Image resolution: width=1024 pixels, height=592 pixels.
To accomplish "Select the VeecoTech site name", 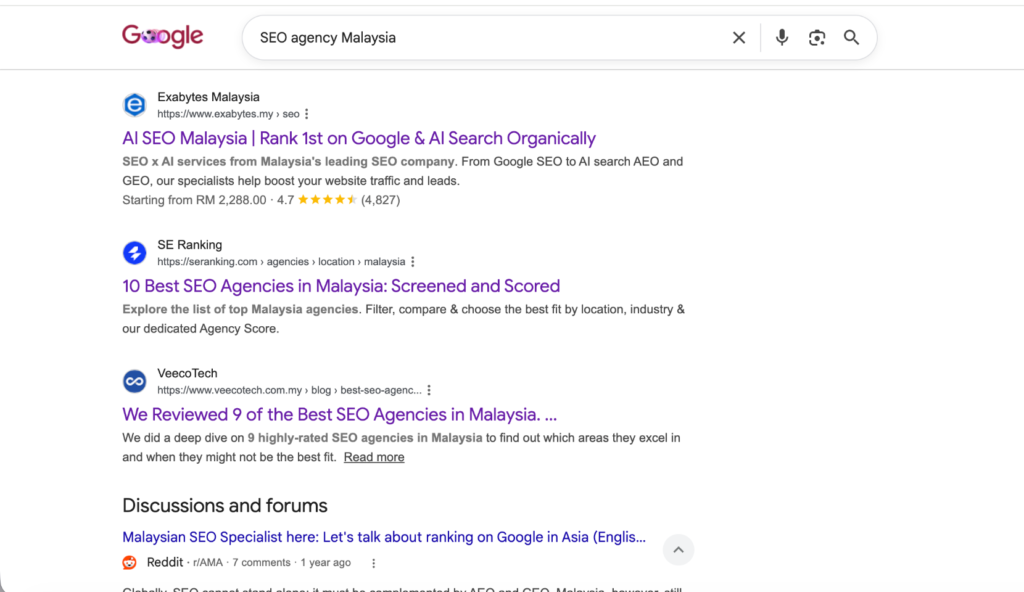I will (x=187, y=373).
